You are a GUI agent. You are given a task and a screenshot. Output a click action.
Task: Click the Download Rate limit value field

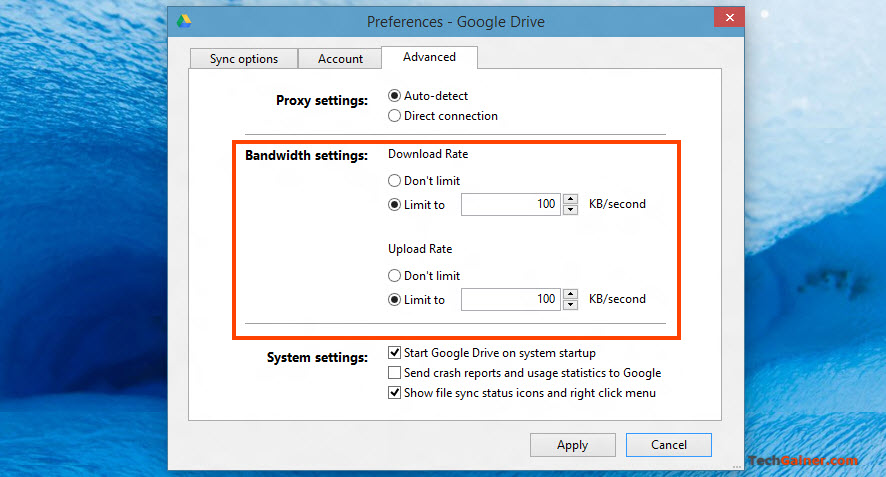(x=511, y=205)
